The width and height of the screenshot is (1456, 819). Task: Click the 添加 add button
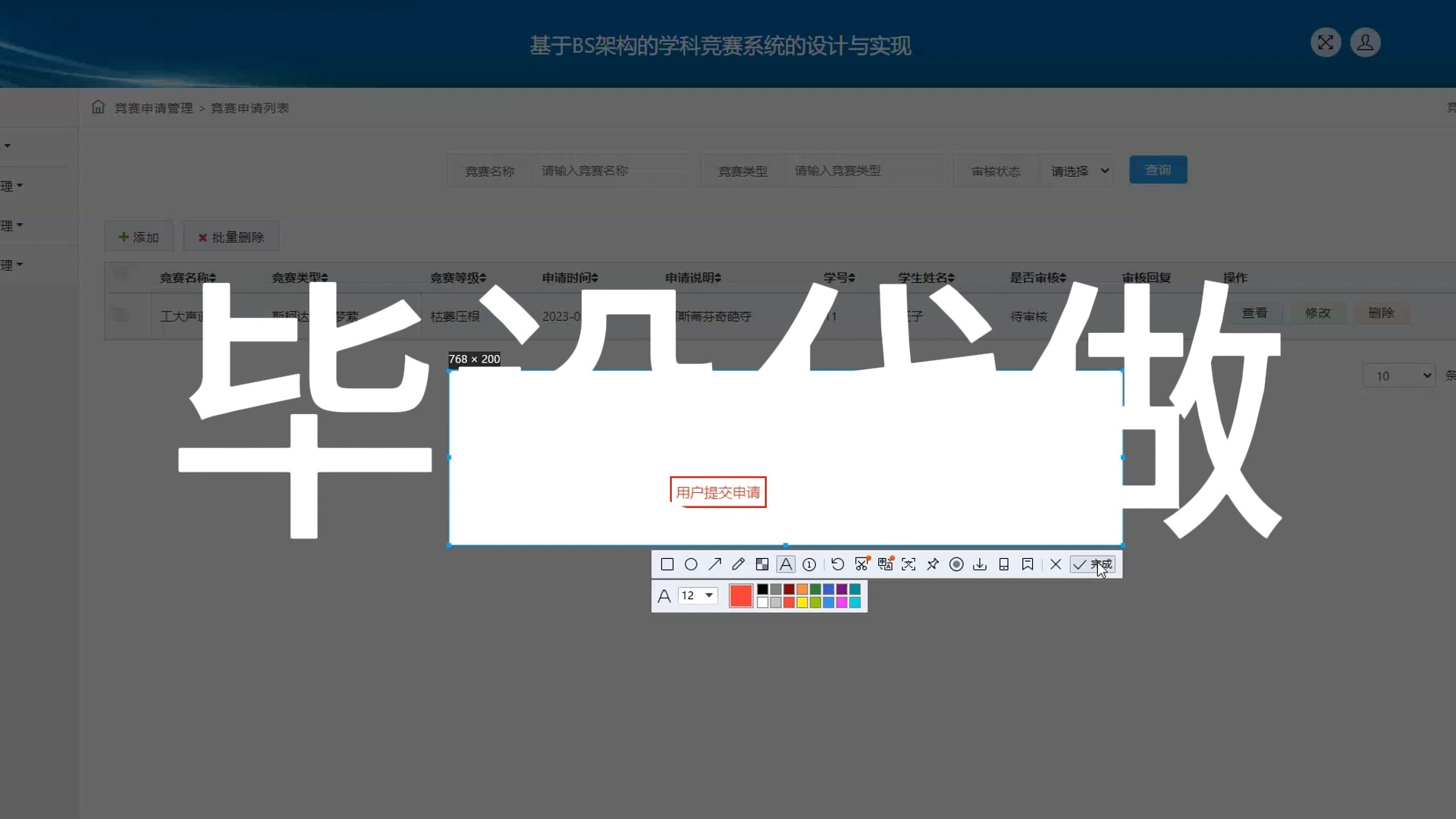139,237
